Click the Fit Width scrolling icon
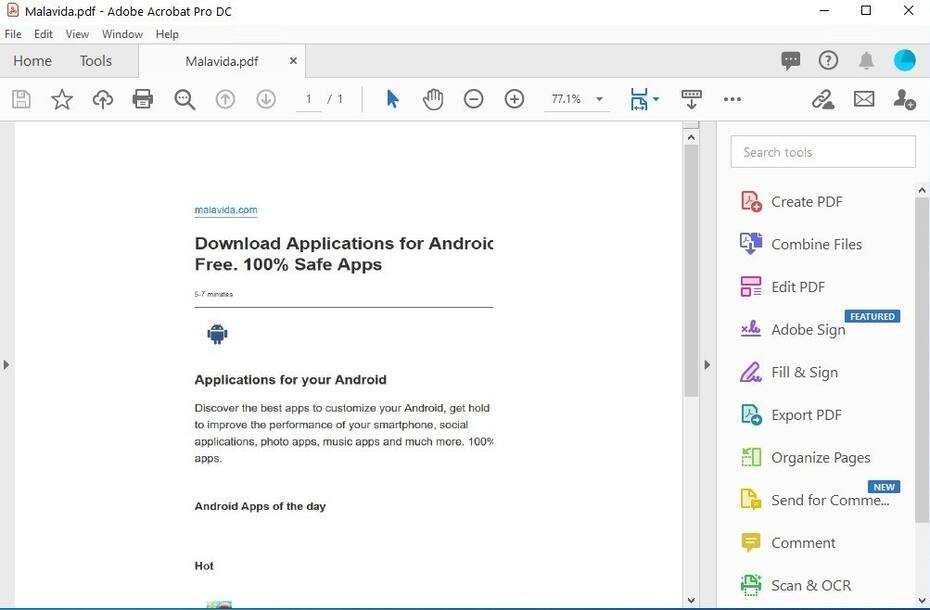 click(x=639, y=99)
